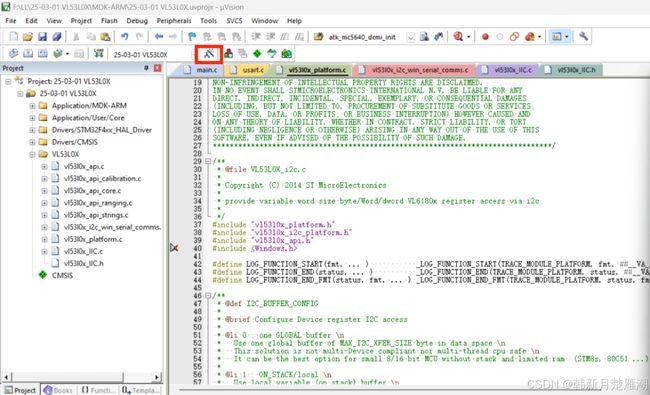Select vl53l0x_platform.c in project tree
This screenshot has width=650, height=395.
click(x=93, y=239)
